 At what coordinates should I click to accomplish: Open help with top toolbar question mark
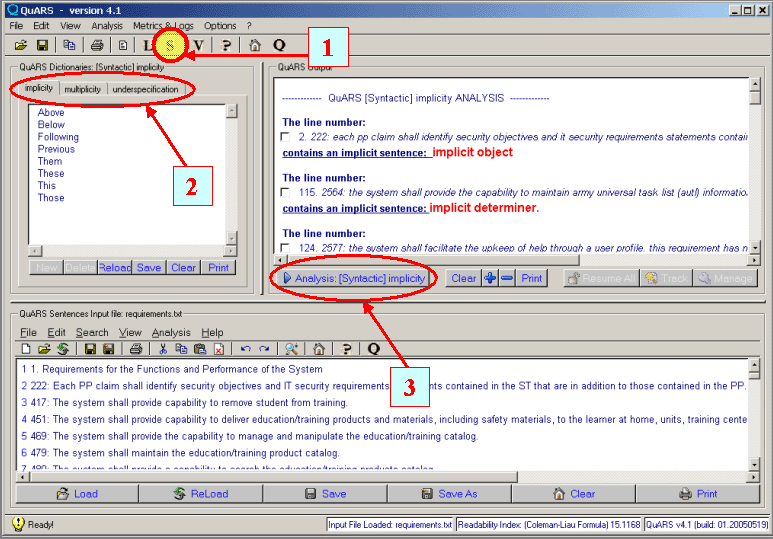click(x=226, y=45)
